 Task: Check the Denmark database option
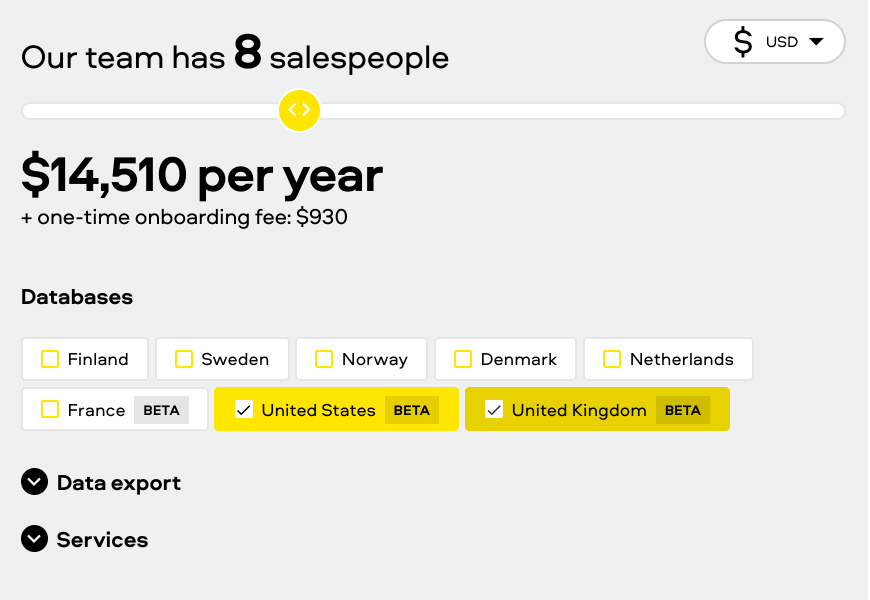pos(463,359)
